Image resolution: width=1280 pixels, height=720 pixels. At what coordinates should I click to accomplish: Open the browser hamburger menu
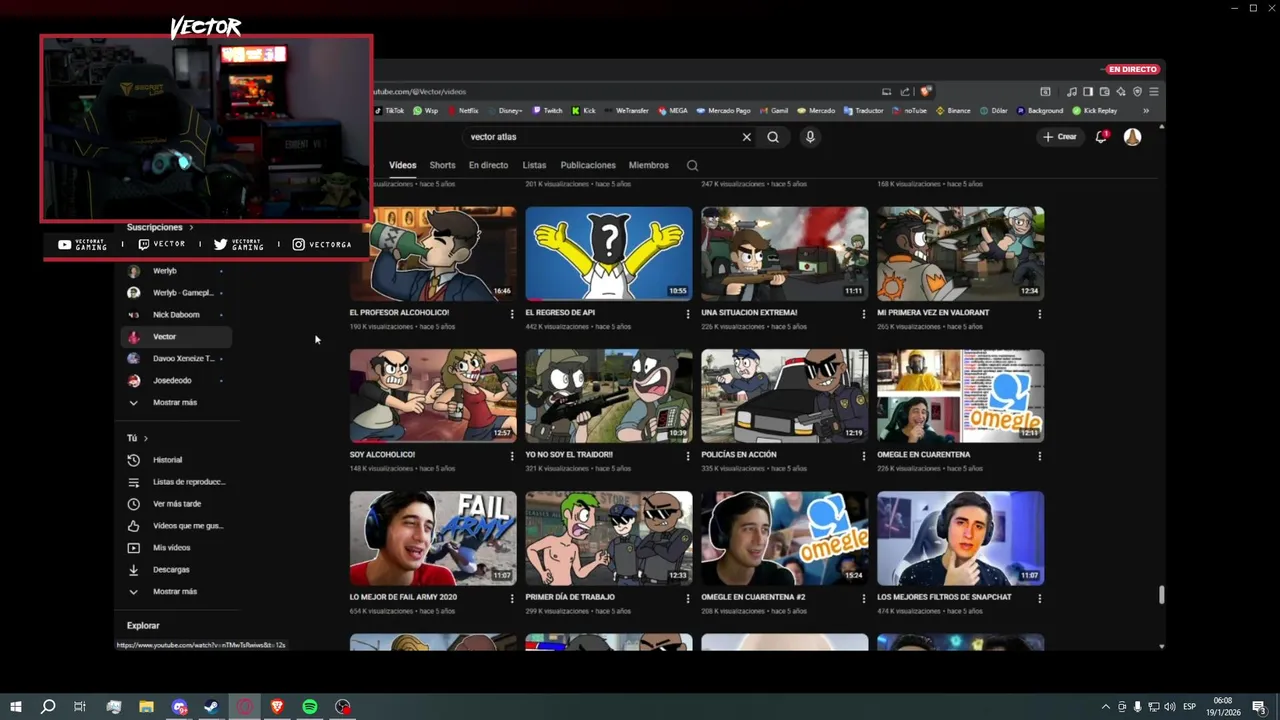1153,92
